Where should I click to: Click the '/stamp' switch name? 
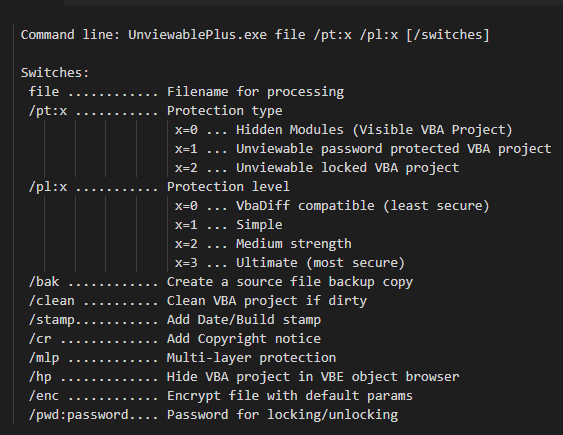[52, 320]
